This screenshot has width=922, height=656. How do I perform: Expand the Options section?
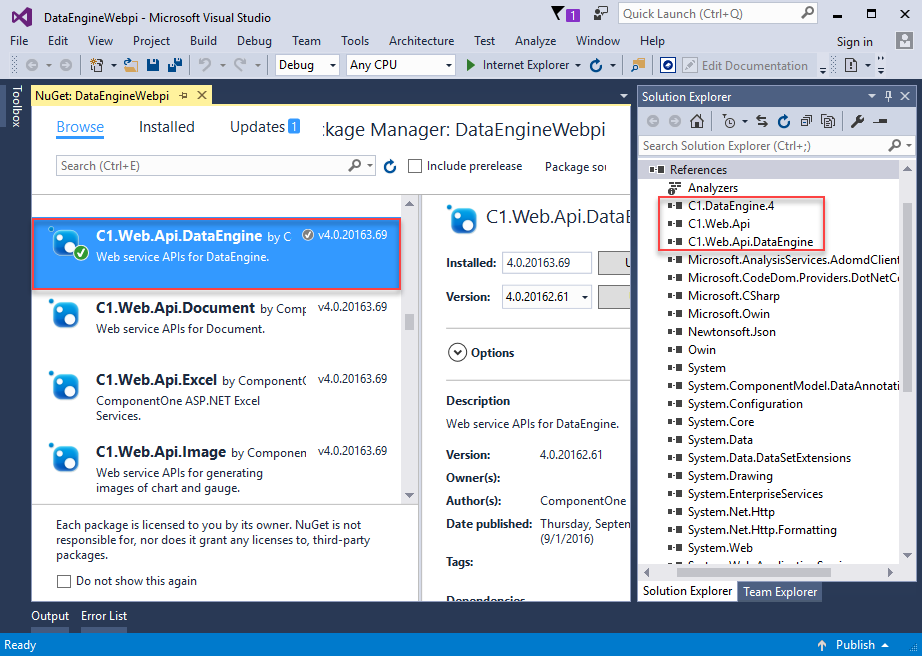coord(457,352)
